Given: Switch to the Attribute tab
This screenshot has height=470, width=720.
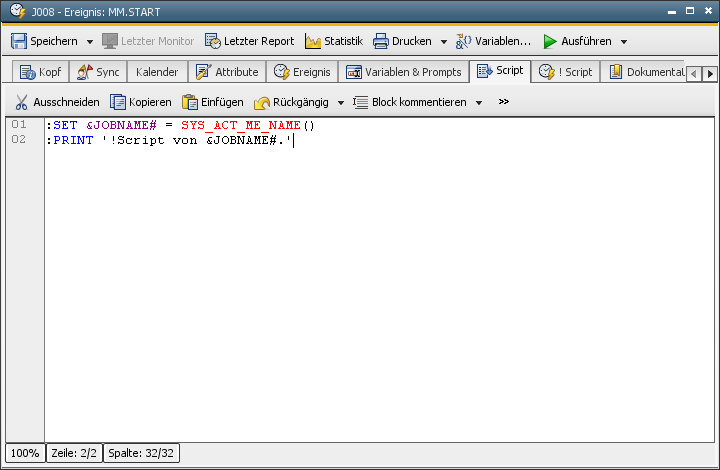Looking at the screenshot, I should coord(227,72).
